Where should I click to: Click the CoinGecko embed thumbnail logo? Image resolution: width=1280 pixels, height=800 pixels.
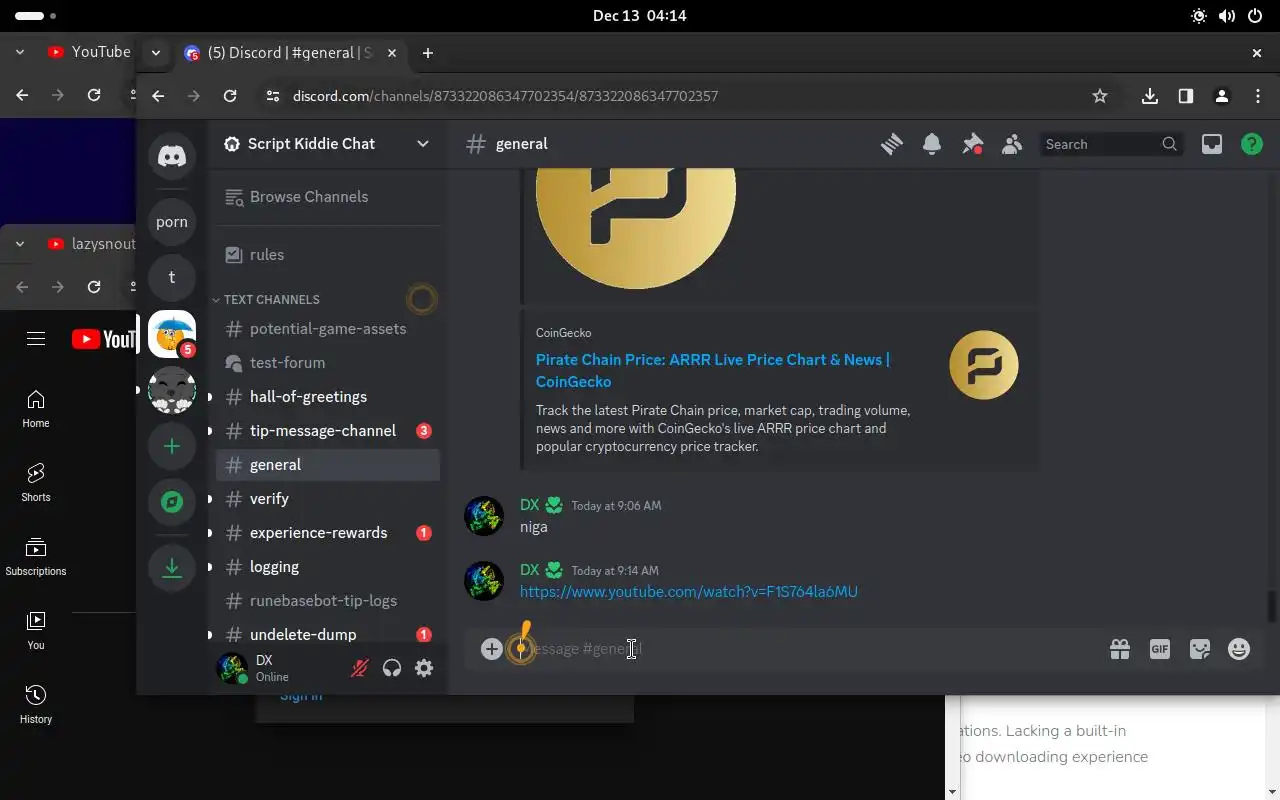coord(984,365)
